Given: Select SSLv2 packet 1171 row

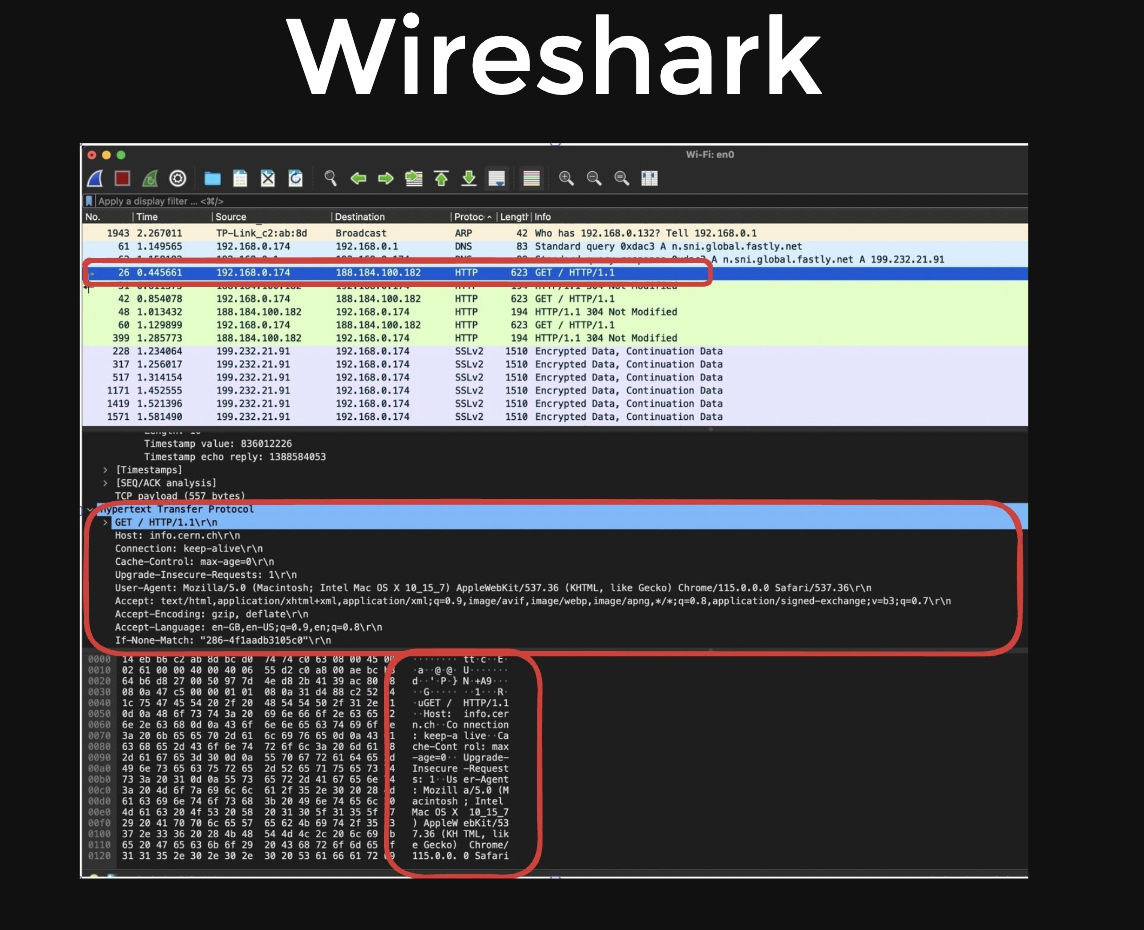Looking at the screenshot, I should click(x=554, y=391).
